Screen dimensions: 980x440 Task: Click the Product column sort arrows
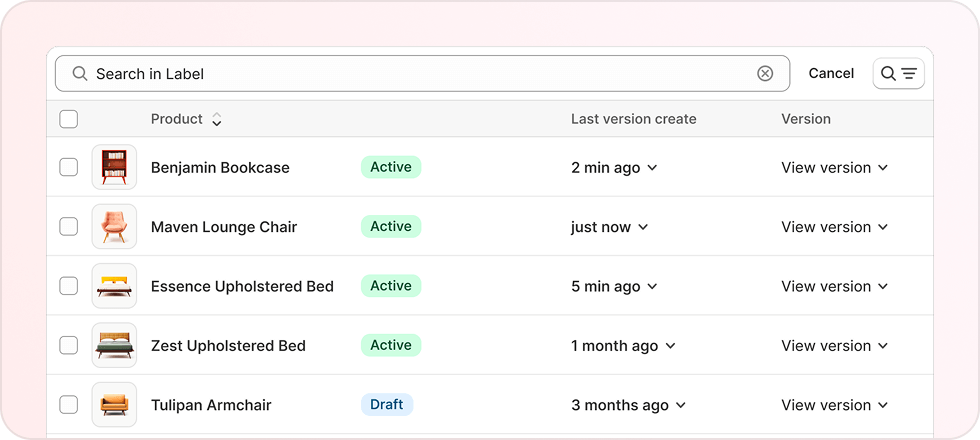tap(216, 120)
